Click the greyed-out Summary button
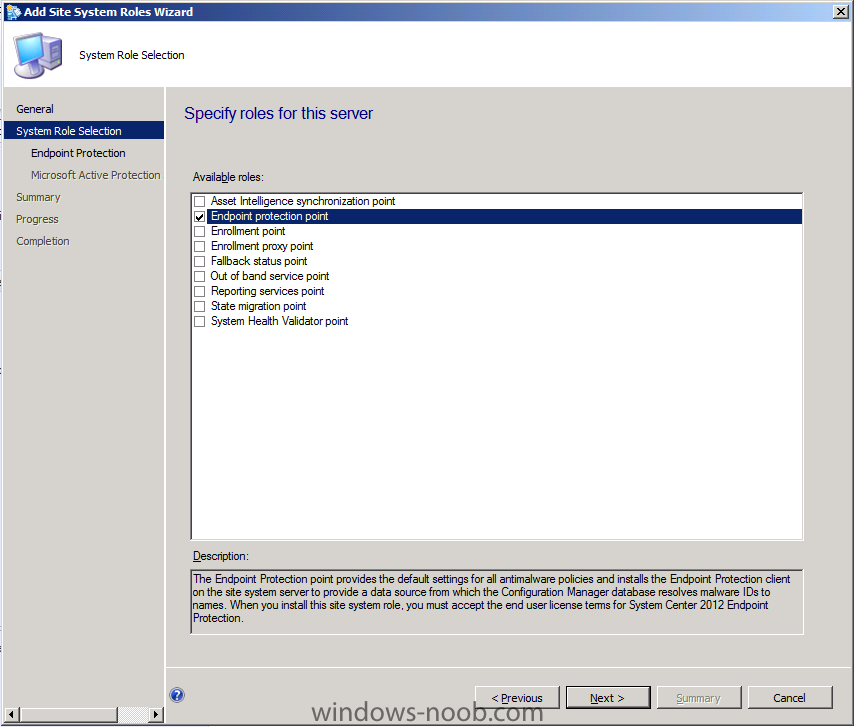 (699, 698)
